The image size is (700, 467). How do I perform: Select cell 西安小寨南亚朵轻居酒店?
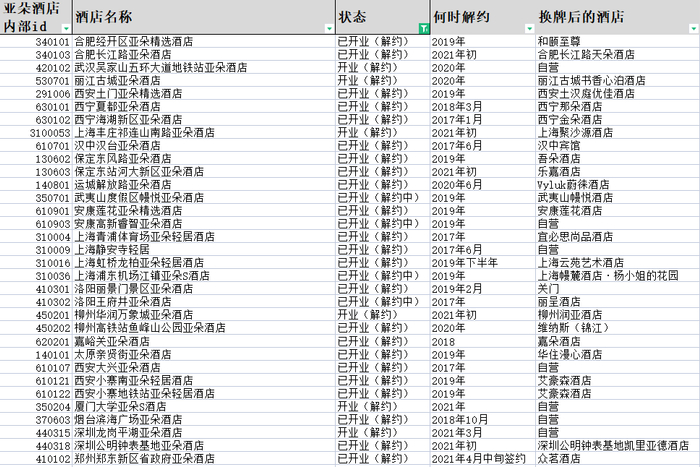click(x=204, y=380)
